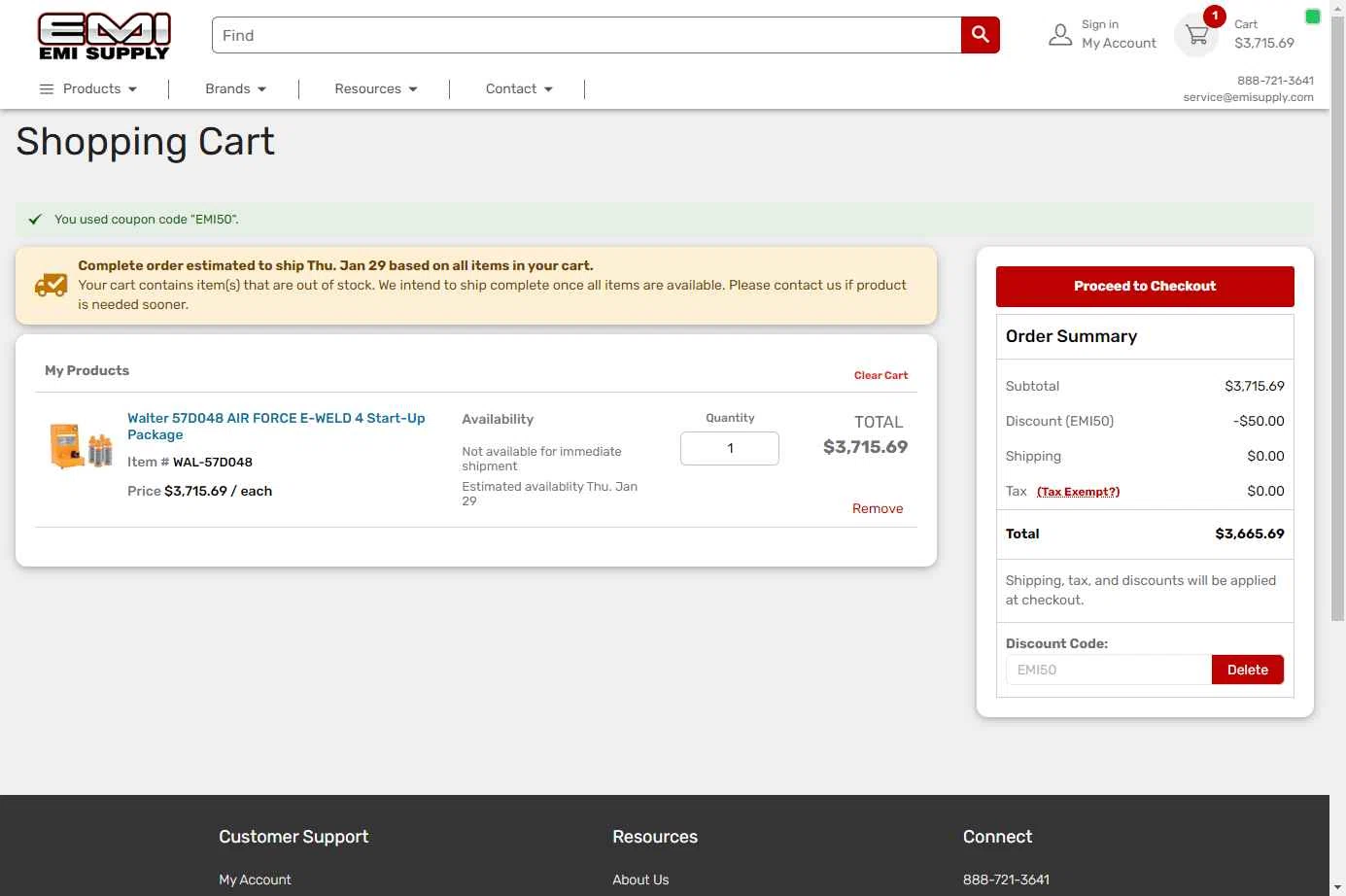Open the Walter E-WELD product thumbnail

[81, 447]
